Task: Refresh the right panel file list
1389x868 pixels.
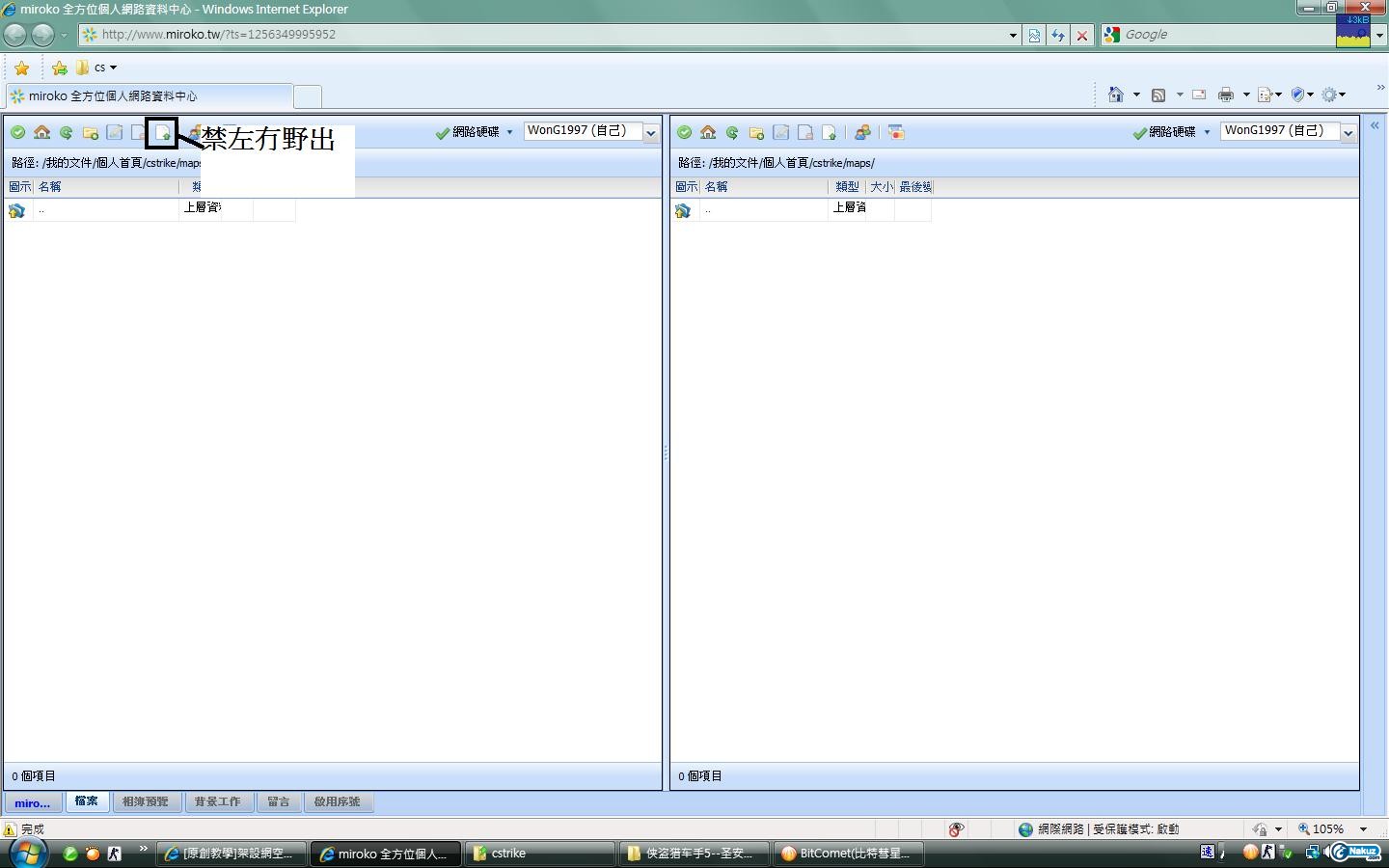Action: [x=732, y=133]
